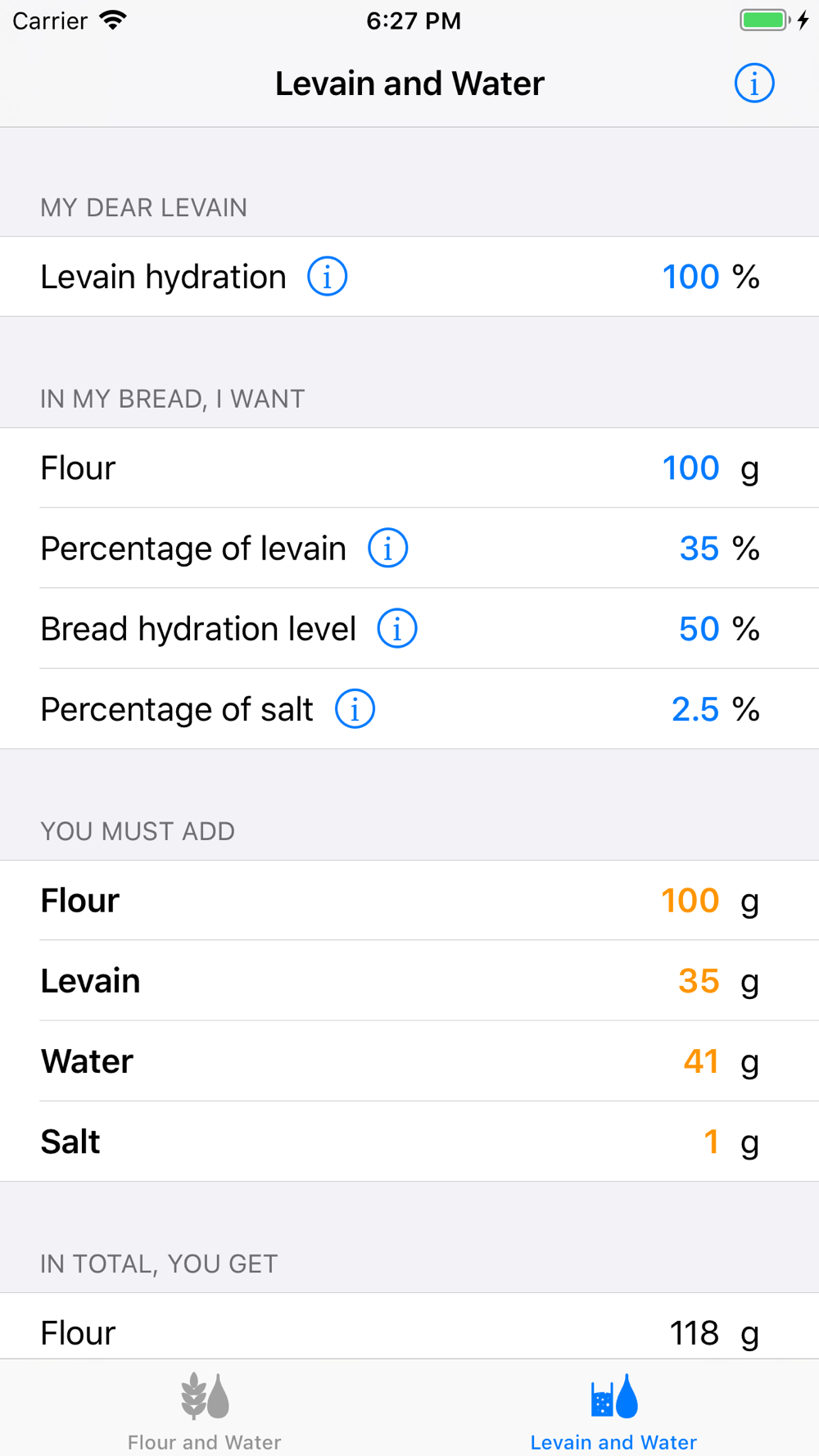Show info about Percentage of salt
The width and height of the screenshot is (819, 1456).
point(355,709)
